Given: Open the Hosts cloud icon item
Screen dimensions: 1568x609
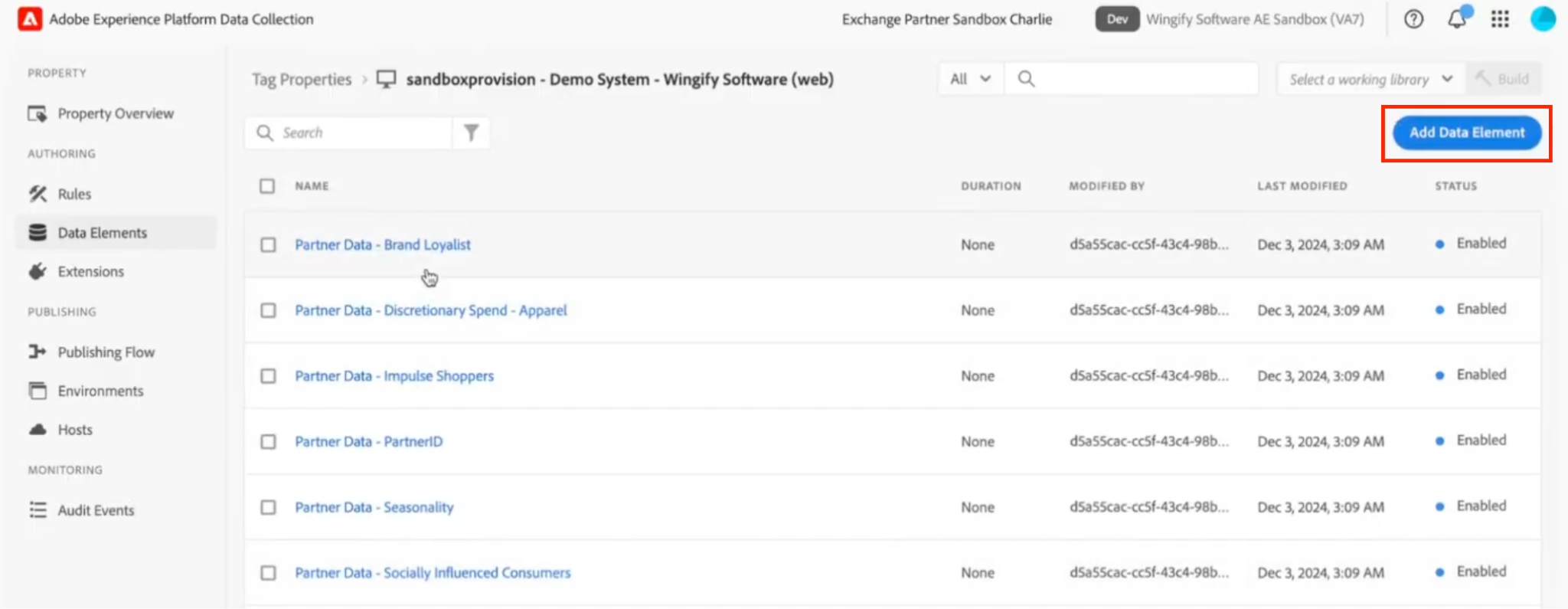Looking at the screenshot, I should [x=74, y=430].
